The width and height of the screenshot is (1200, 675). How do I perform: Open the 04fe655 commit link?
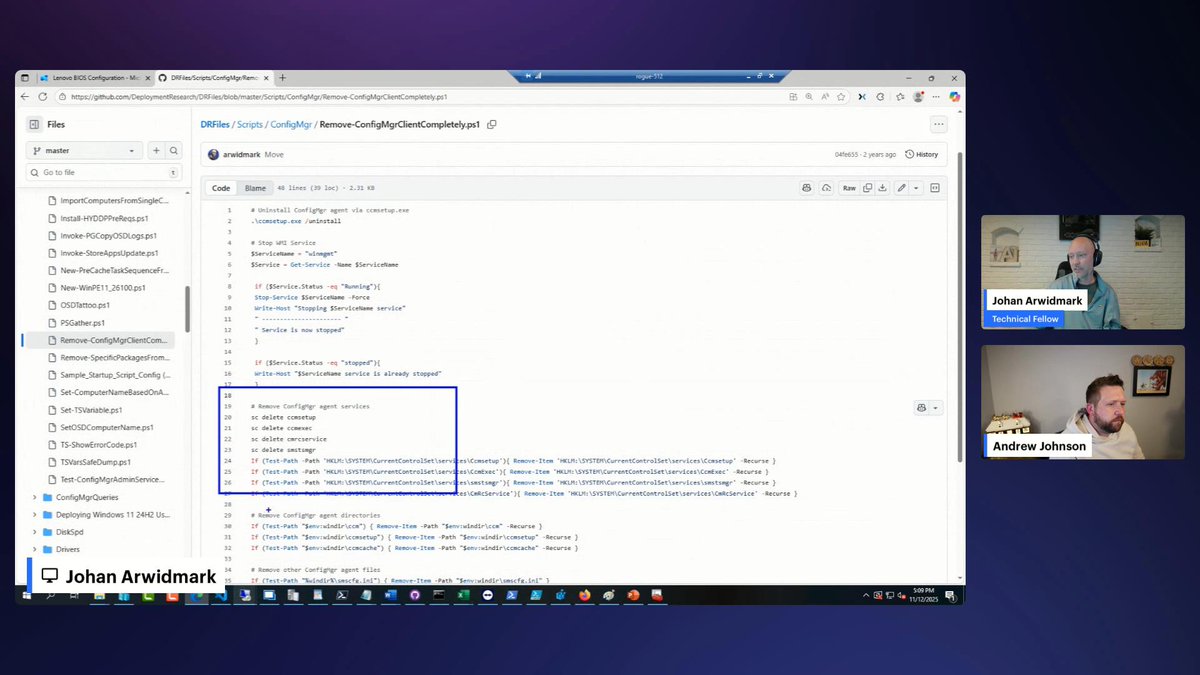tap(846, 155)
